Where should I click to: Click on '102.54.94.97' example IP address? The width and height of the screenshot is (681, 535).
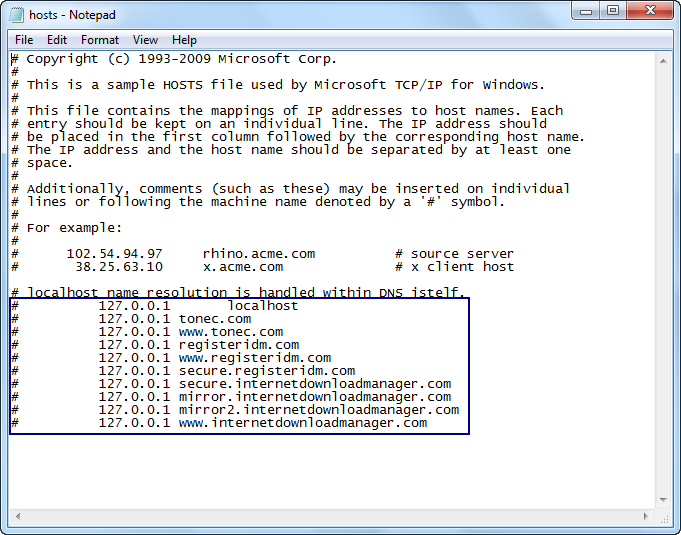(114, 254)
